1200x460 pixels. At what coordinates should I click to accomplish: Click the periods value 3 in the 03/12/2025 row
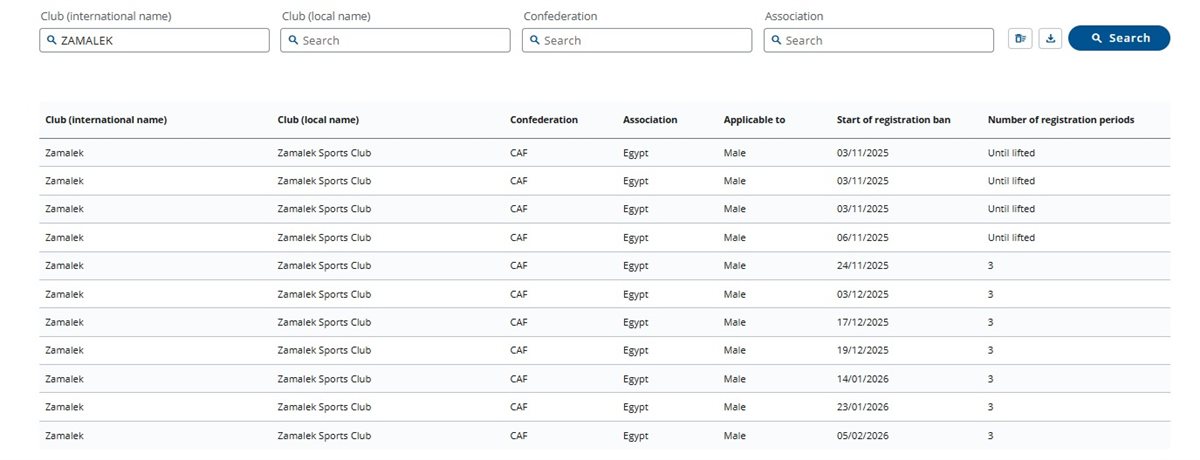991,295
